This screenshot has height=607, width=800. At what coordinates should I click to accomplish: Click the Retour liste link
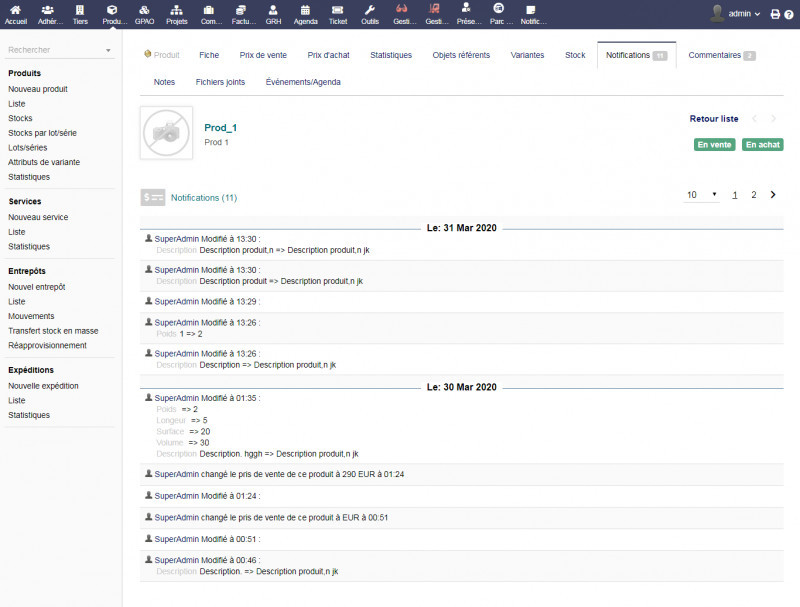click(x=714, y=119)
